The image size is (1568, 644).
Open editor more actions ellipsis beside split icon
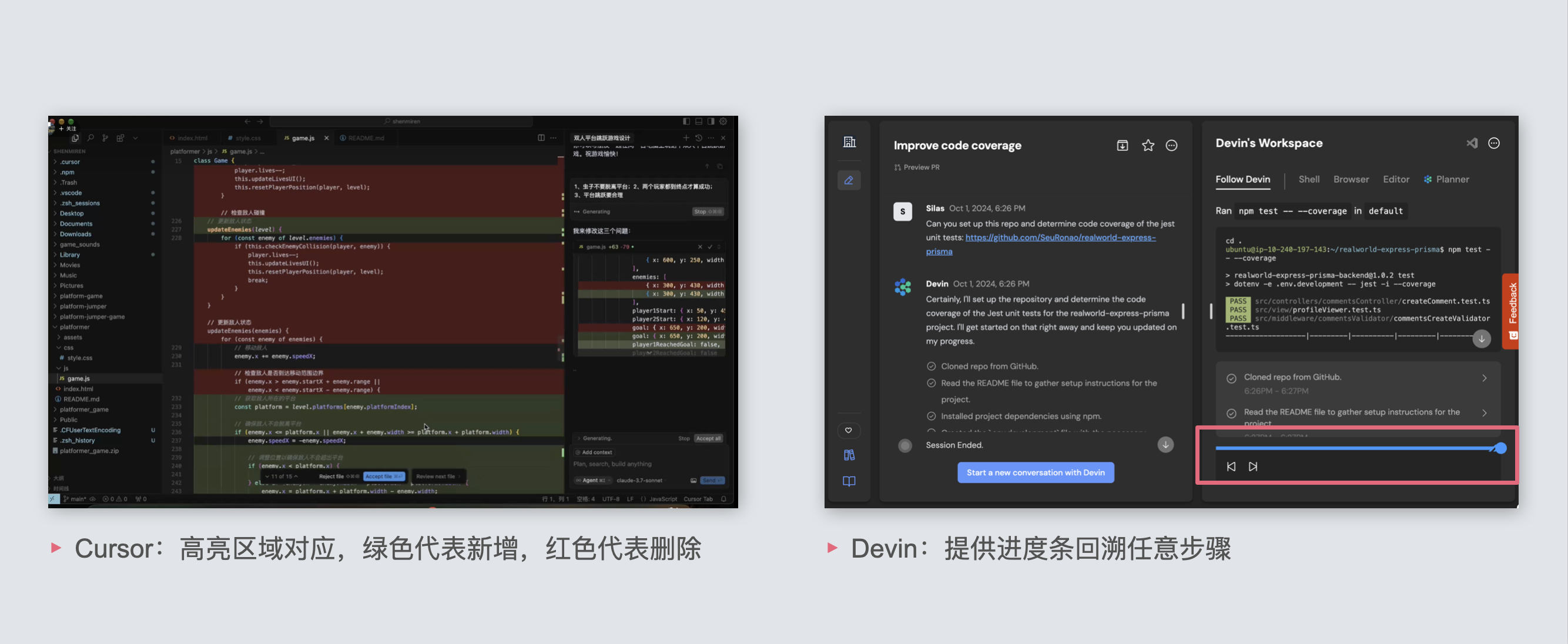(553, 137)
